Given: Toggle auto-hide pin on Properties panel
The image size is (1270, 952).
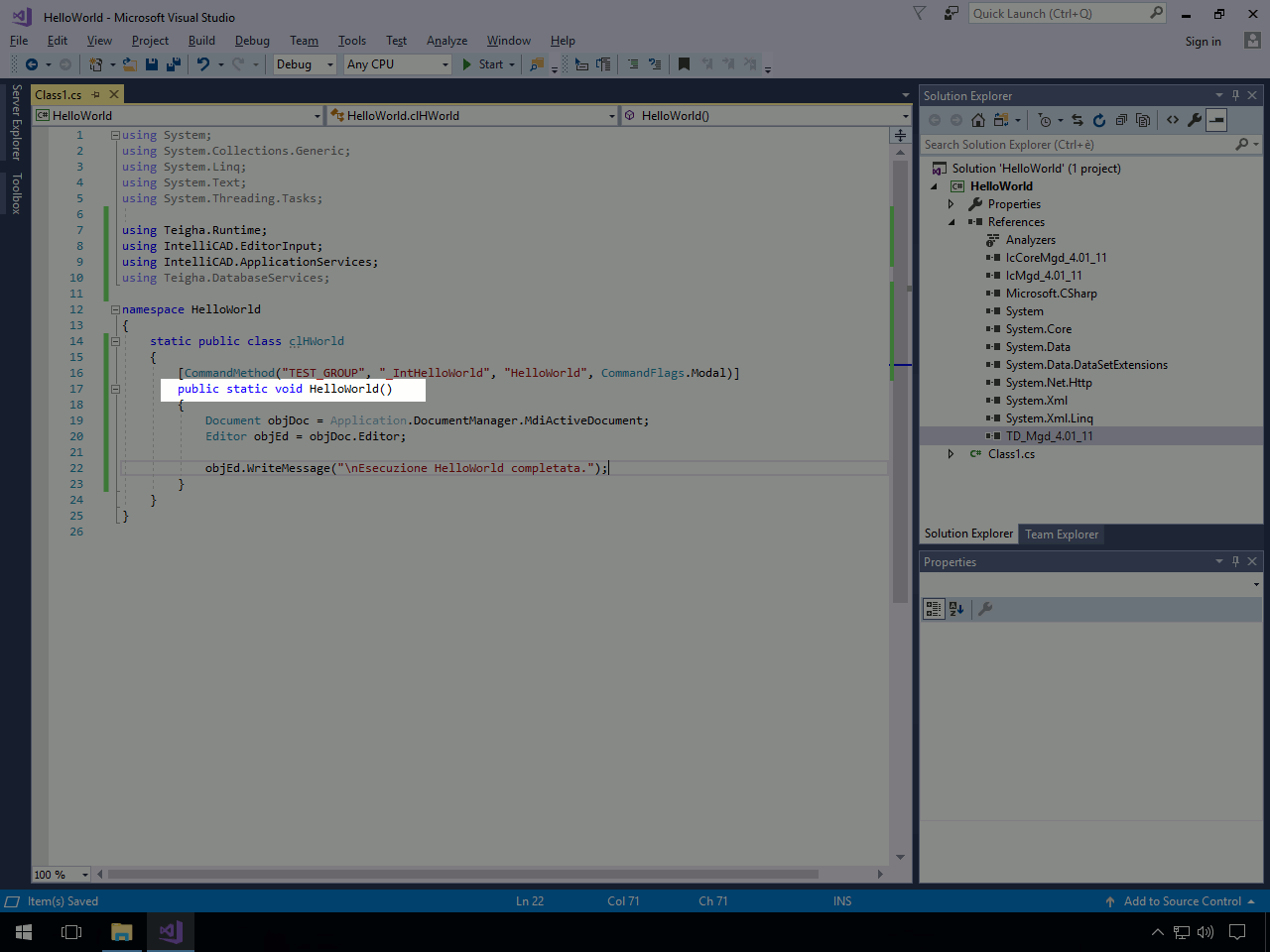Looking at the screenshot, I should click(1235, 561).
